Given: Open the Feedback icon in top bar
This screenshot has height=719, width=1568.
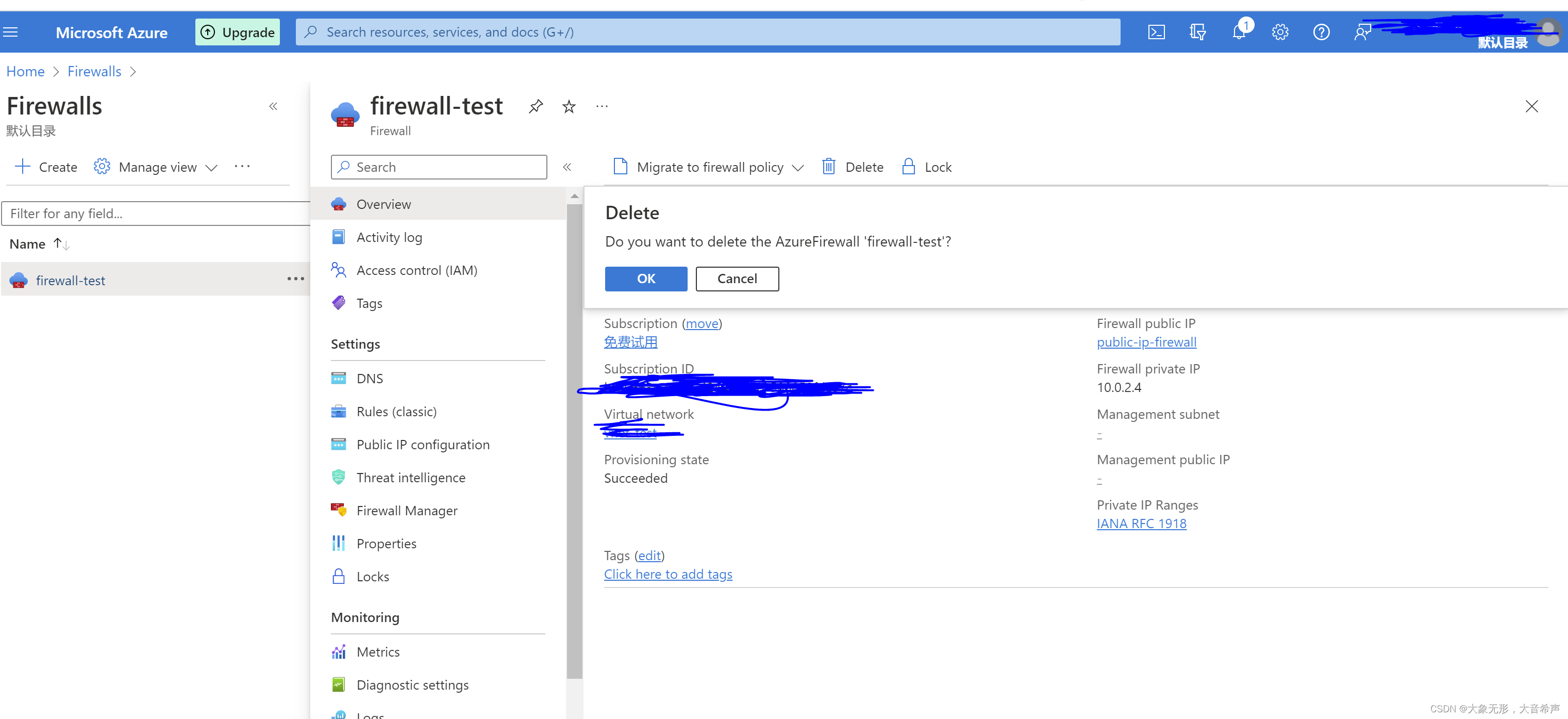Looking at the screenshot, I should [x=1362, y=31].
